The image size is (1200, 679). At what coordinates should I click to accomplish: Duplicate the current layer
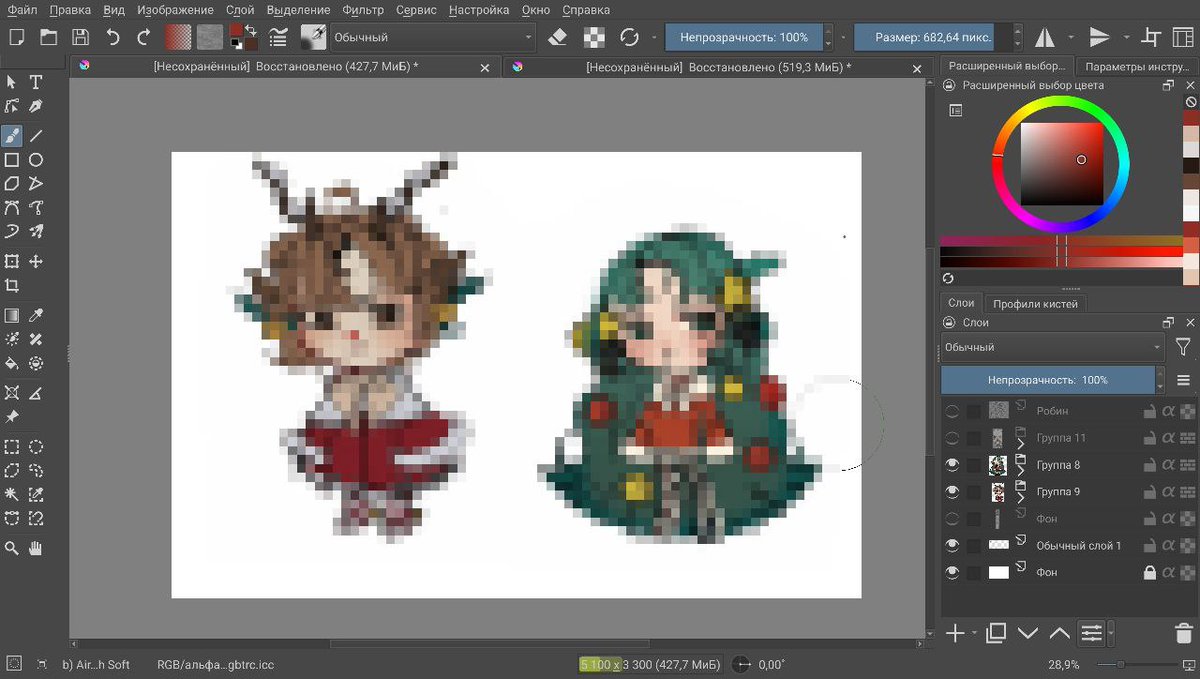pos(995,633)
